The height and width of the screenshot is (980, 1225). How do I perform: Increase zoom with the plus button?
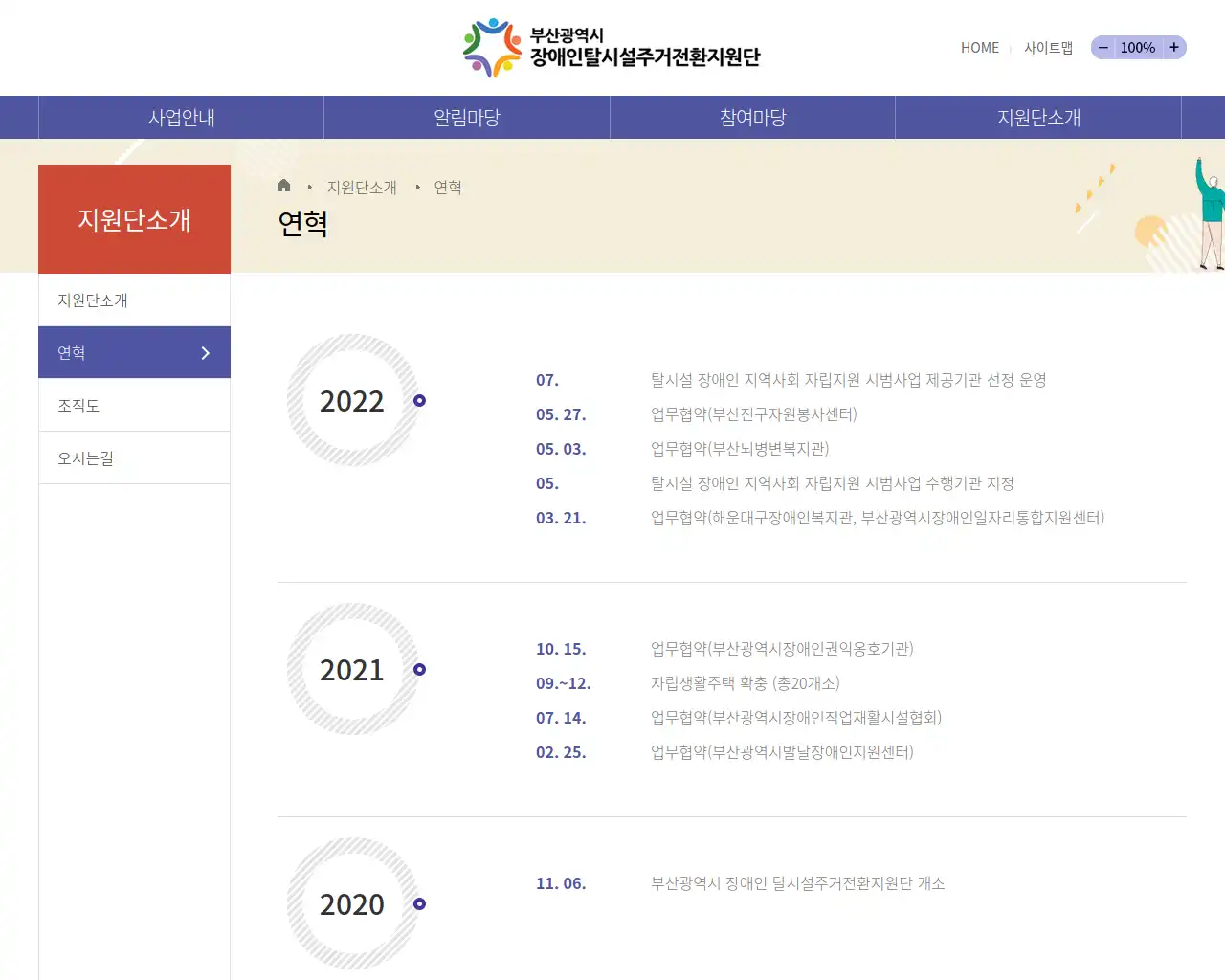click(1174, 47)
